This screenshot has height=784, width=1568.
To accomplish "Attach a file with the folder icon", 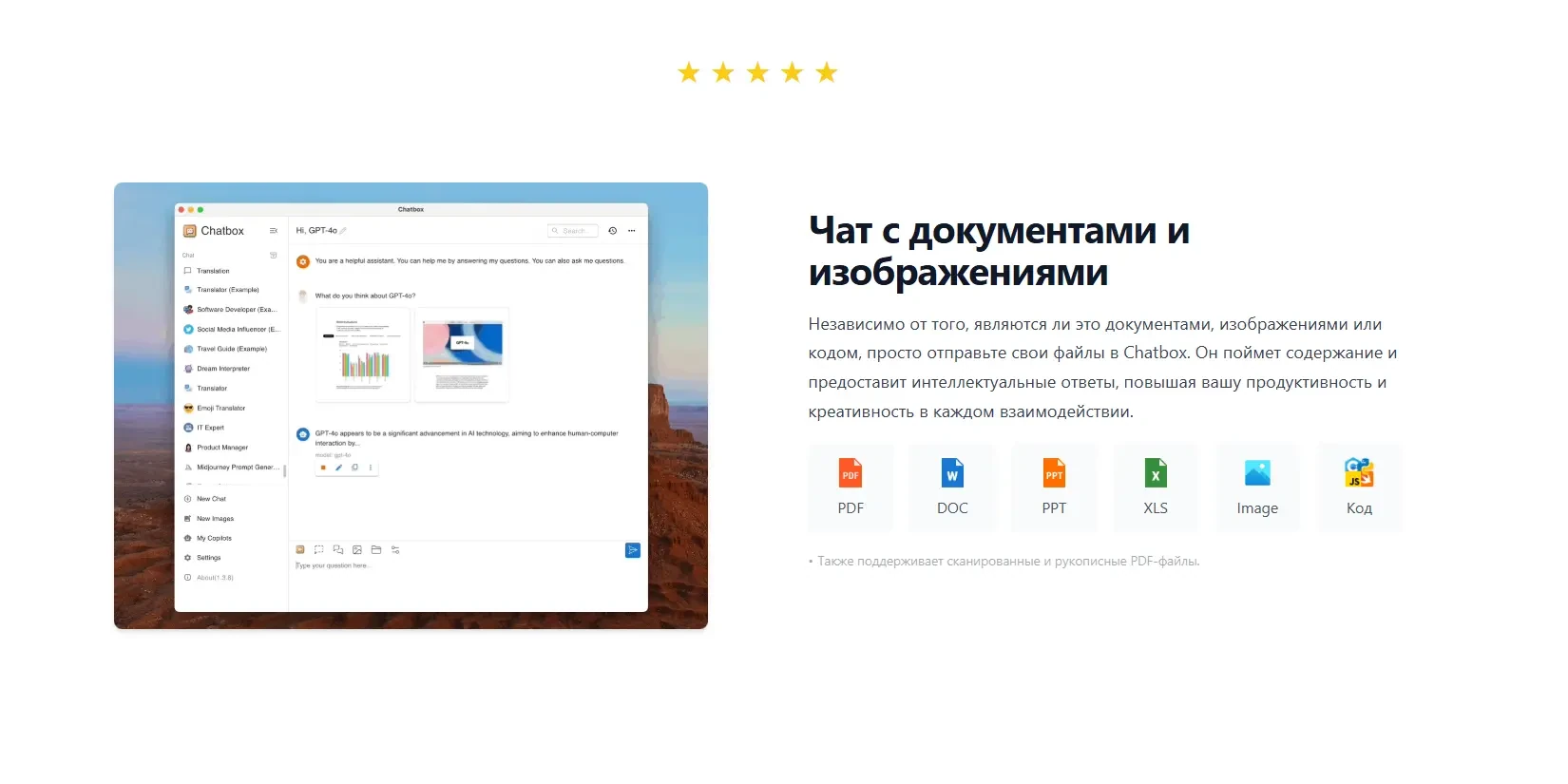I will tap(376, 549).
